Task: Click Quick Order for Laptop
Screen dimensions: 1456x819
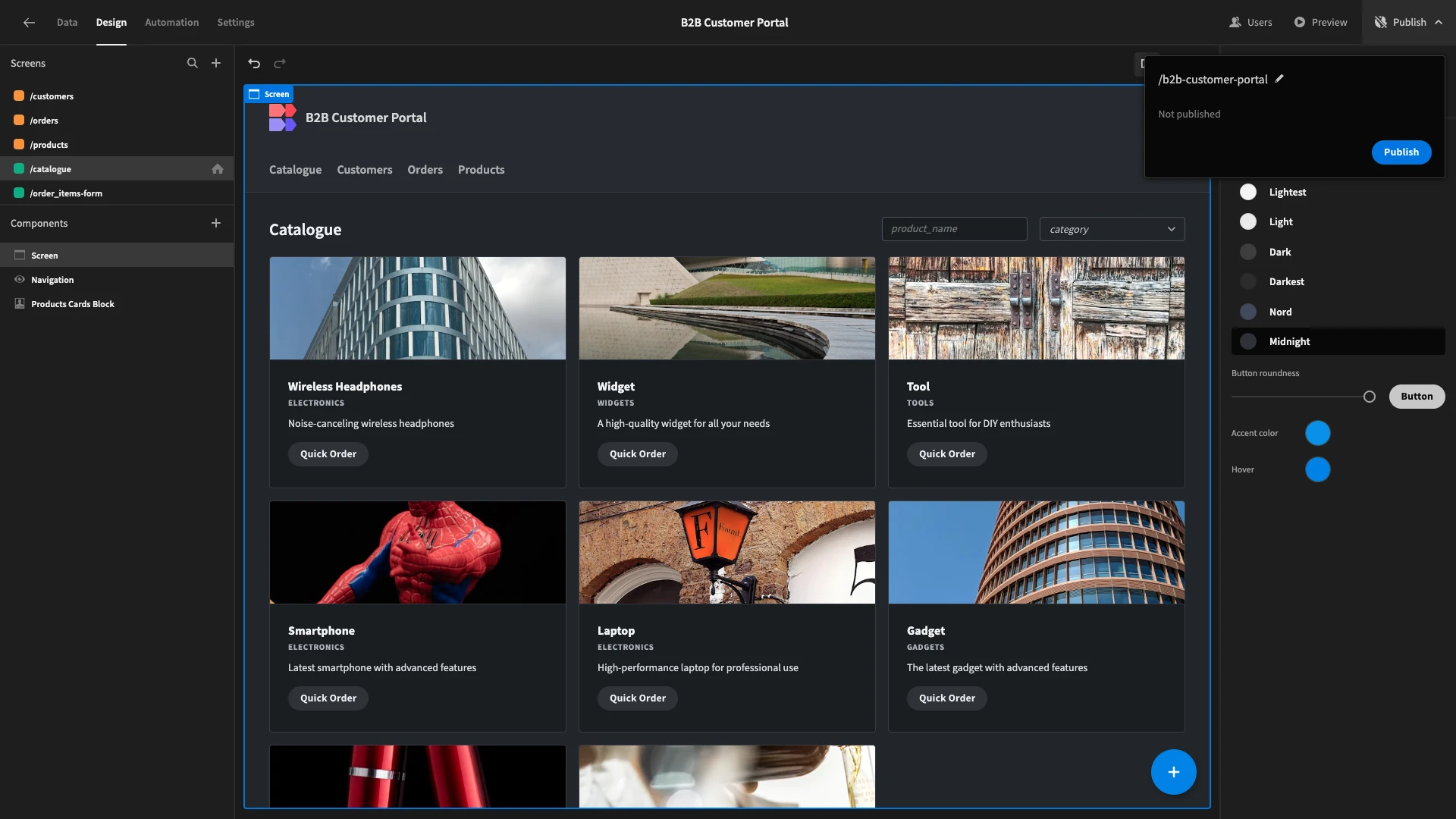Action: coord(637,698)
